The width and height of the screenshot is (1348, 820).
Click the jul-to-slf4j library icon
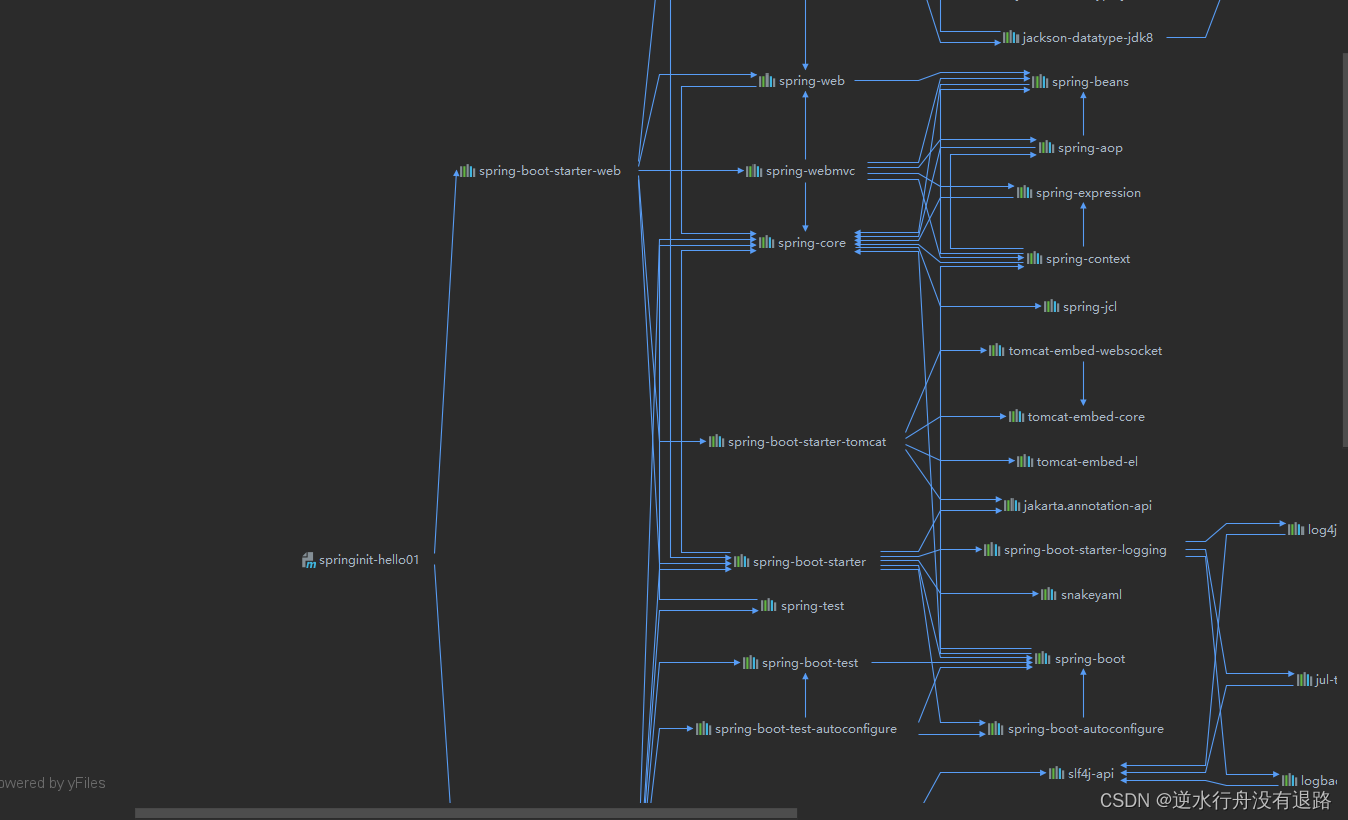pos(1304,679)
